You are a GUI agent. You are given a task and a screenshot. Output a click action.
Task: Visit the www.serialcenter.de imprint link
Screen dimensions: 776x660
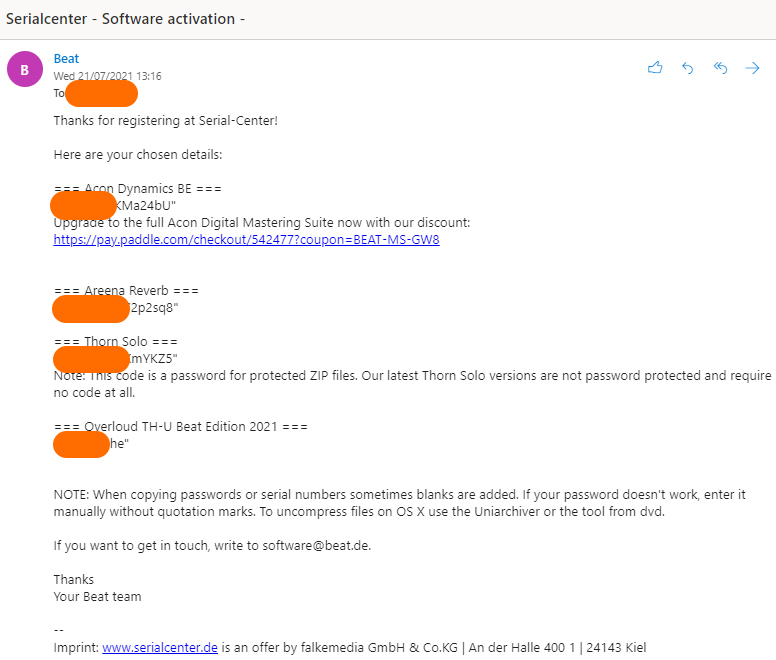click(x=160, y=647)
